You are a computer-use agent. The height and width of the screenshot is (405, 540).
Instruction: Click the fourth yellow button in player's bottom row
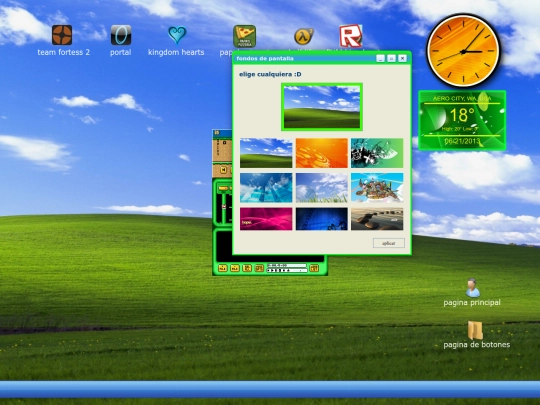coord(259,268)
